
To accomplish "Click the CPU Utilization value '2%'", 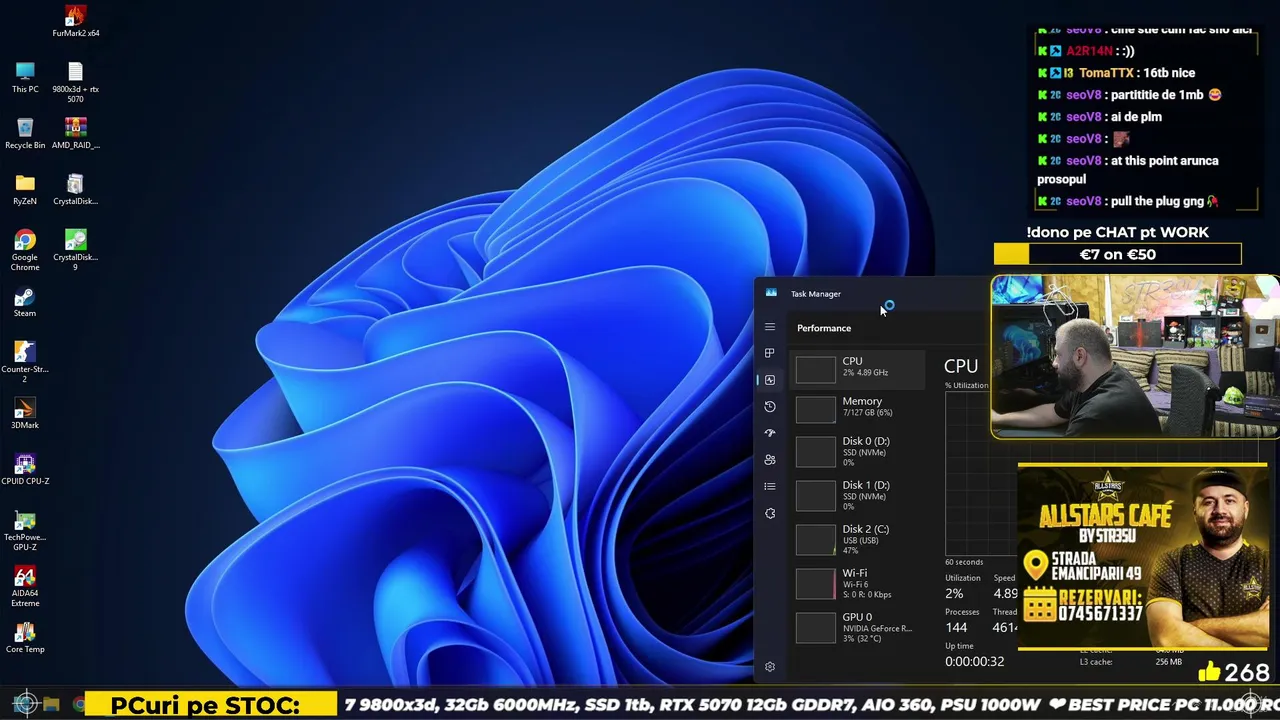I will click(954, 593).
